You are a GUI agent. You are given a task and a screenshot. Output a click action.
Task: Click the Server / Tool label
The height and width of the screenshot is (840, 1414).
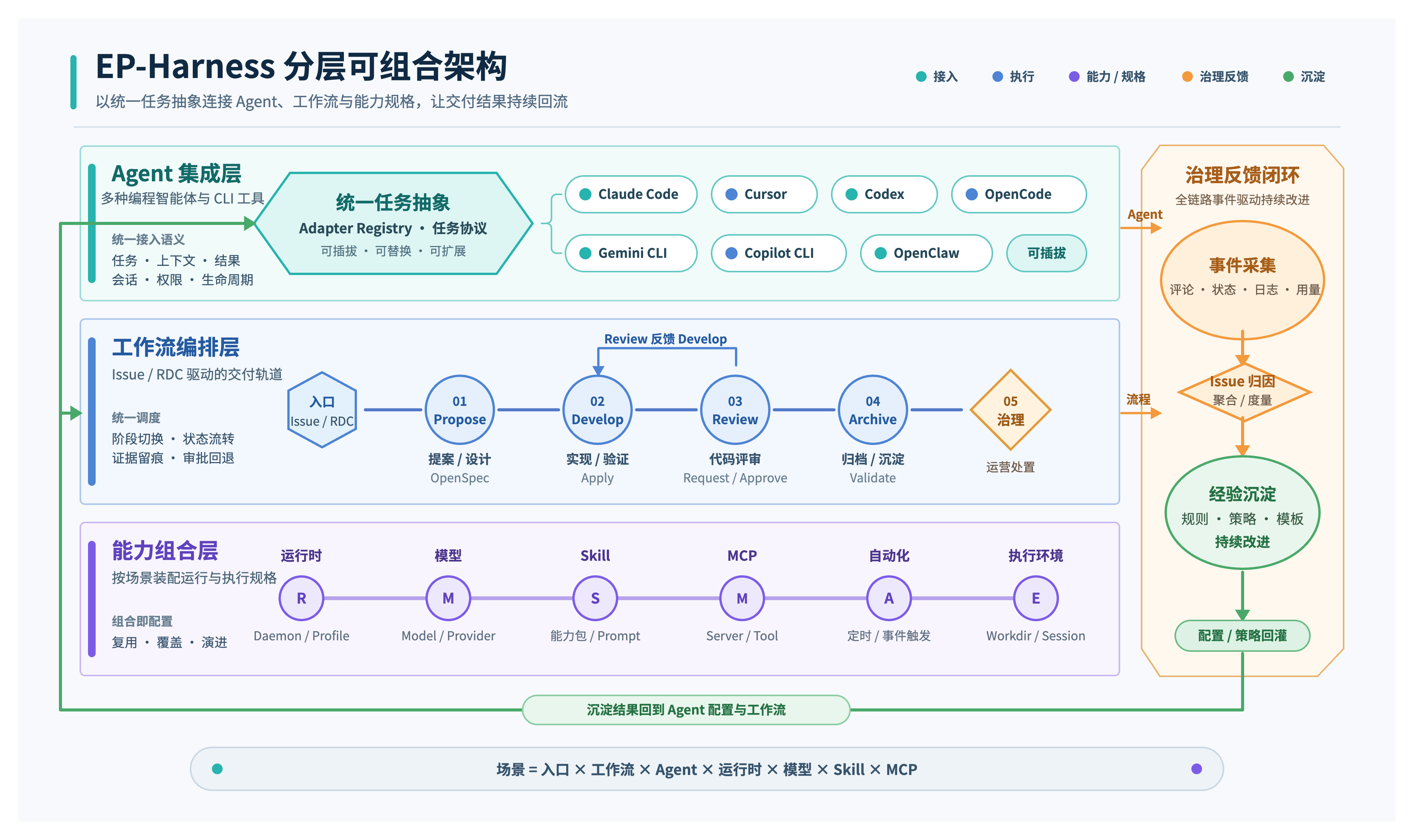tap(741, 636)
